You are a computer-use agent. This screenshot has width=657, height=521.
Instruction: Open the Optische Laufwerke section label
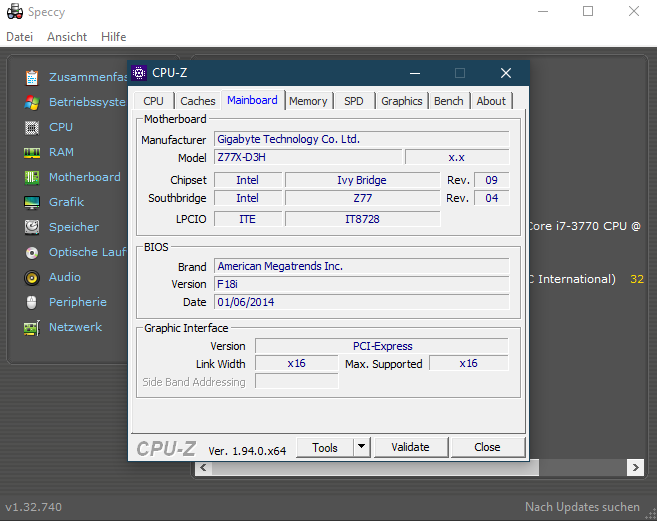[88, 252]
